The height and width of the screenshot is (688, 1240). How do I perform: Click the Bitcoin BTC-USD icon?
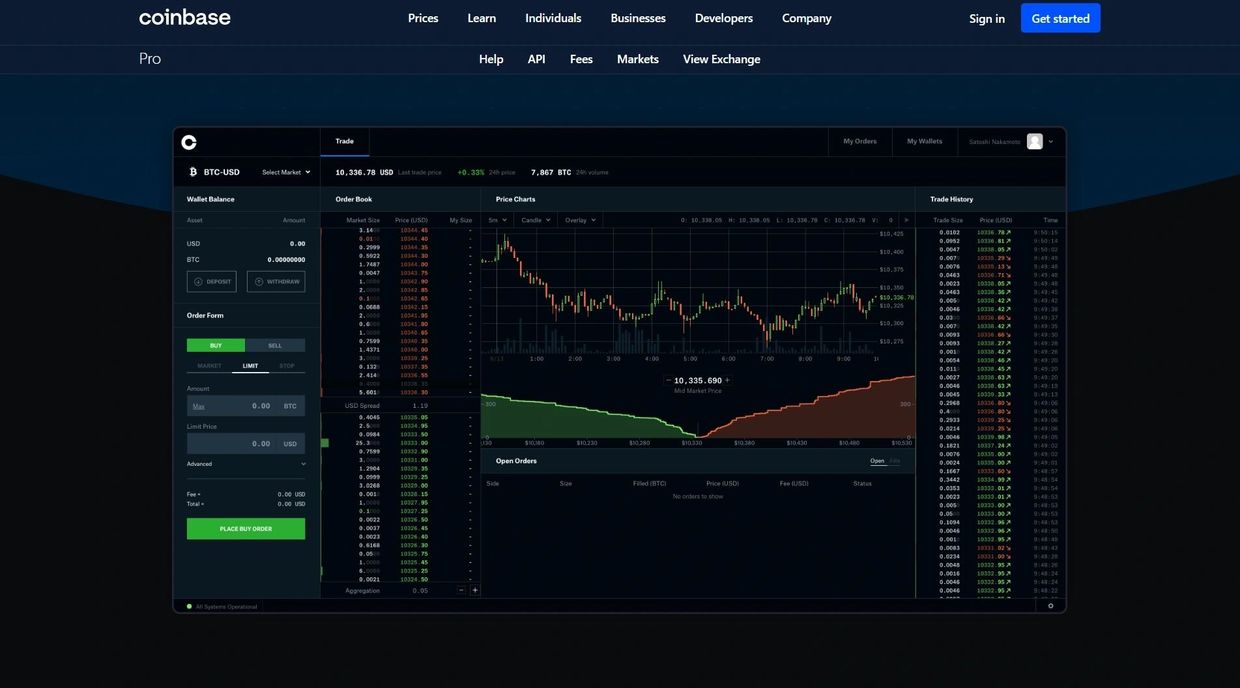[193, 172]
